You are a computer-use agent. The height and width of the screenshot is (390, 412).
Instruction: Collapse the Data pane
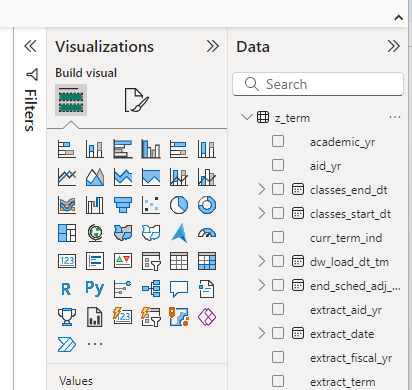tap(394, 46)
